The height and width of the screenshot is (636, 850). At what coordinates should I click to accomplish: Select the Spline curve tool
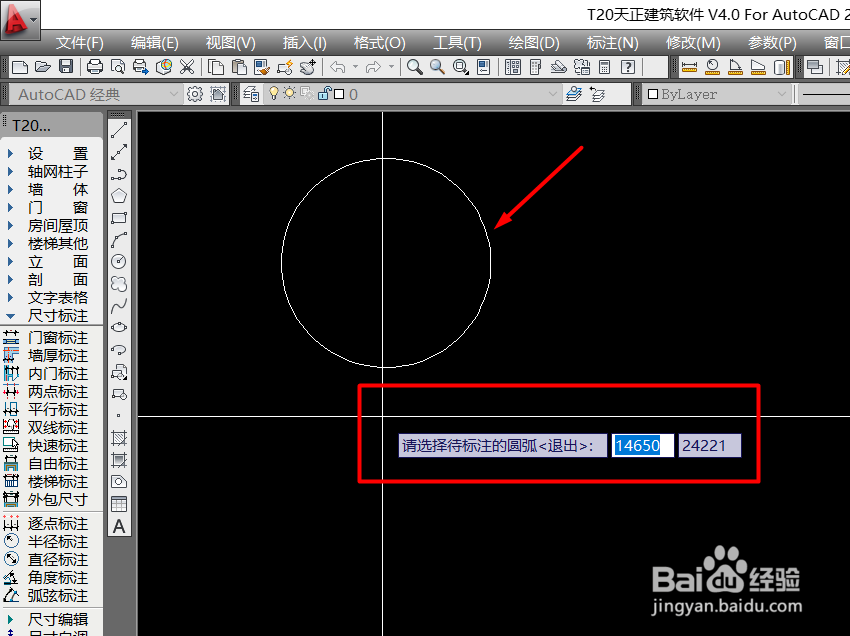(x=119, y=306)
